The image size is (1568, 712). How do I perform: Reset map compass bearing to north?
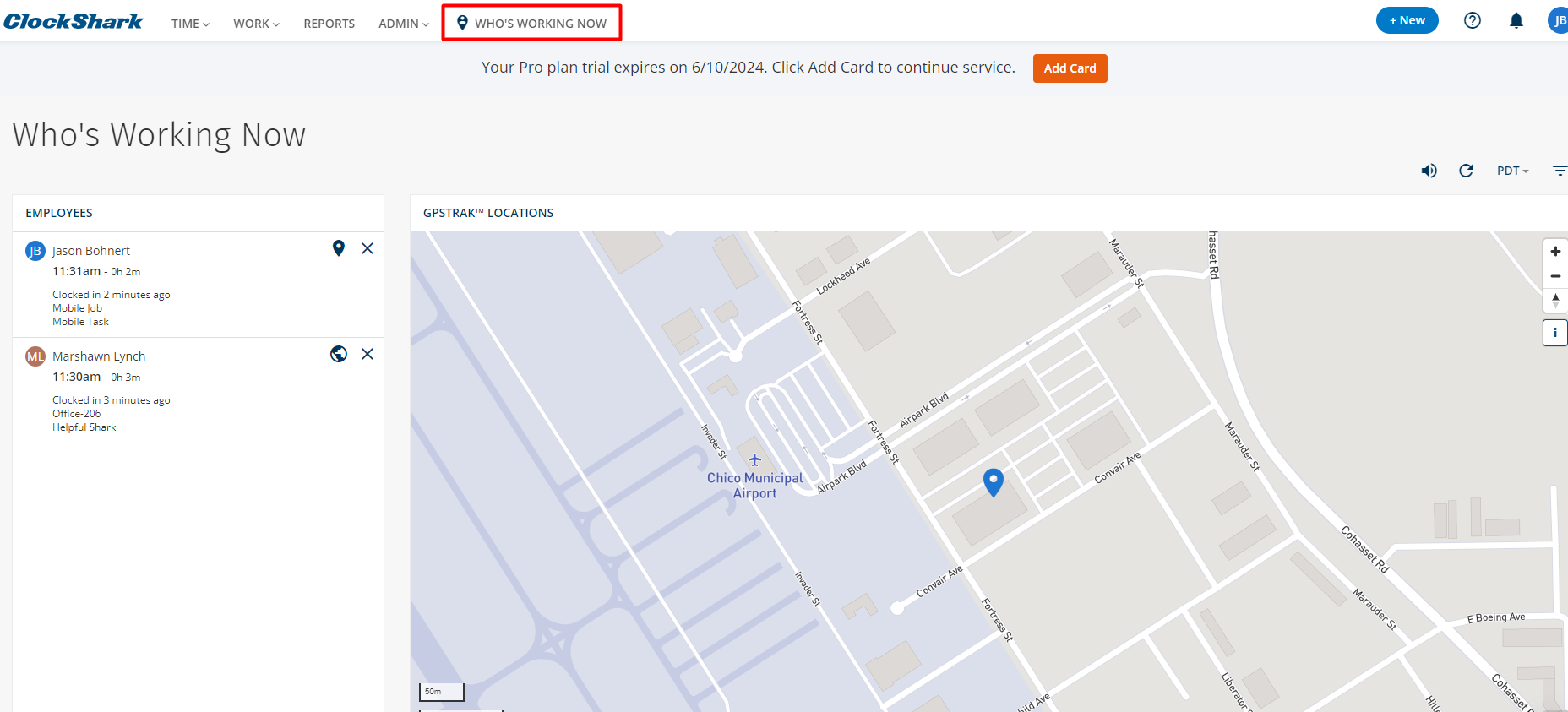point(1555,301)
